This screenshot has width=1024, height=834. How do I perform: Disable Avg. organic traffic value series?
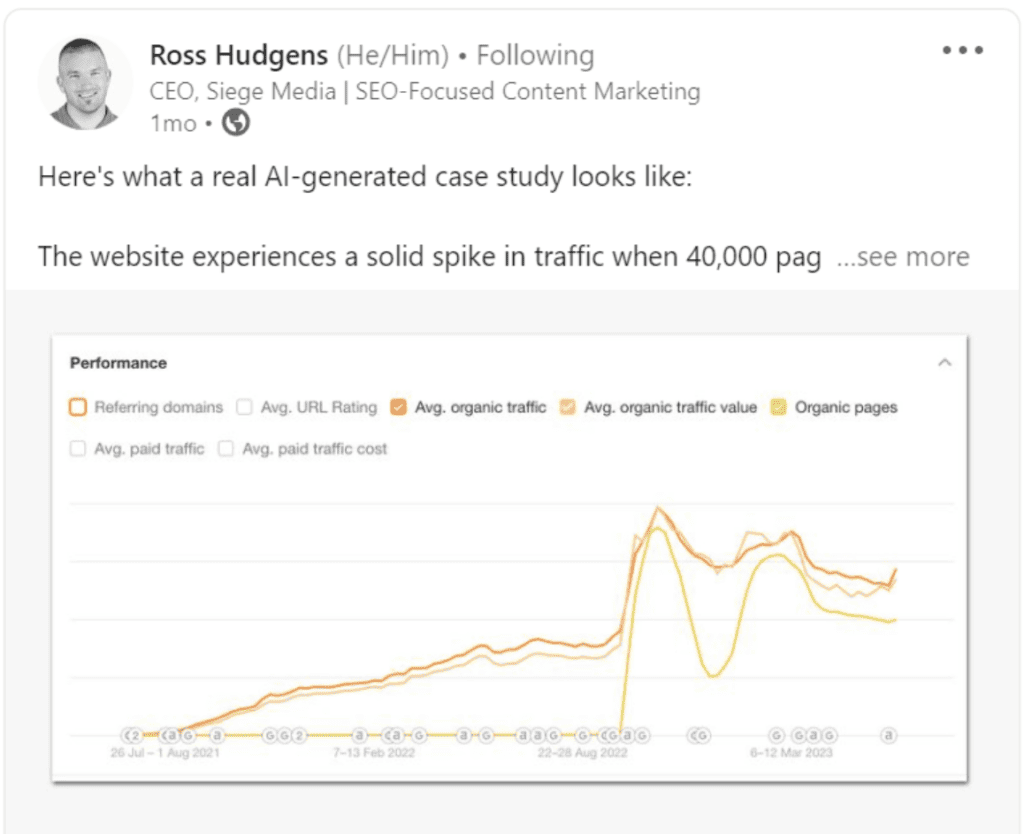[568, 407]
